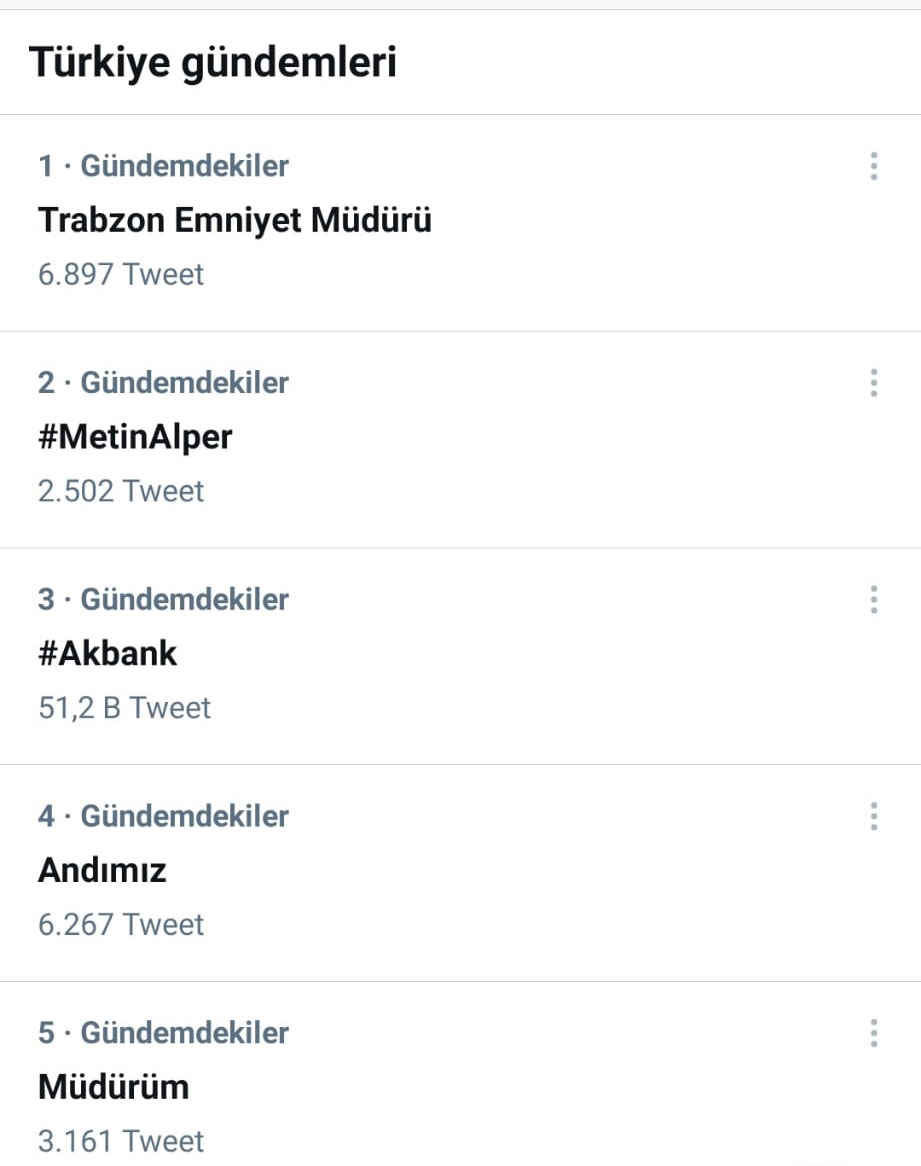Select the 3.161 Tweet count text
Image resolution: width=921 pixels, height=1166 pixels.
click(x=121, y=1141)
